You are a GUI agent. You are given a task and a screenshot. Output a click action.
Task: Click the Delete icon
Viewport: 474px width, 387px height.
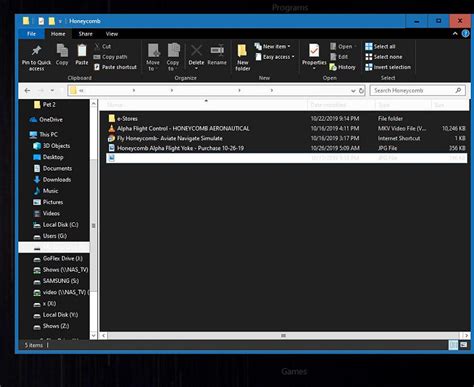pos(196,50)
